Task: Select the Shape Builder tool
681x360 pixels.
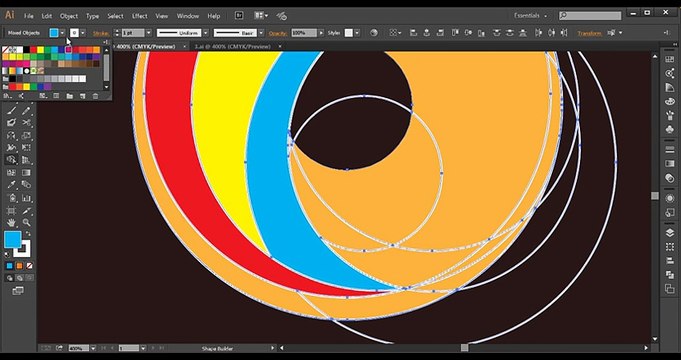Action: (x=12, y=160)
